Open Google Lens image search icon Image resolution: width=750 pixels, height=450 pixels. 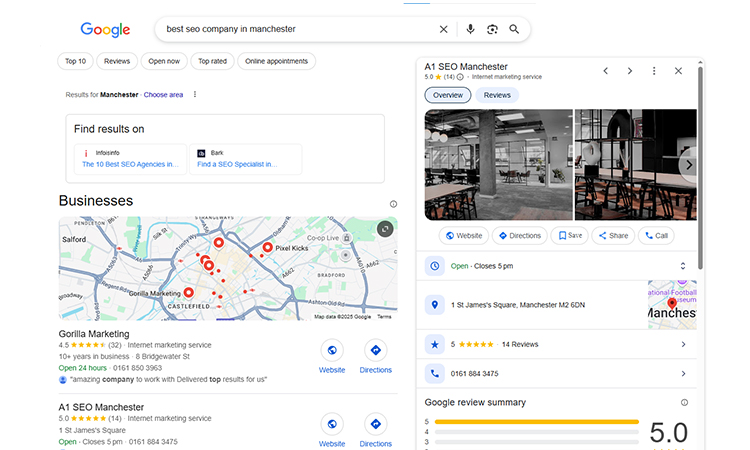(x=492, y=29)
